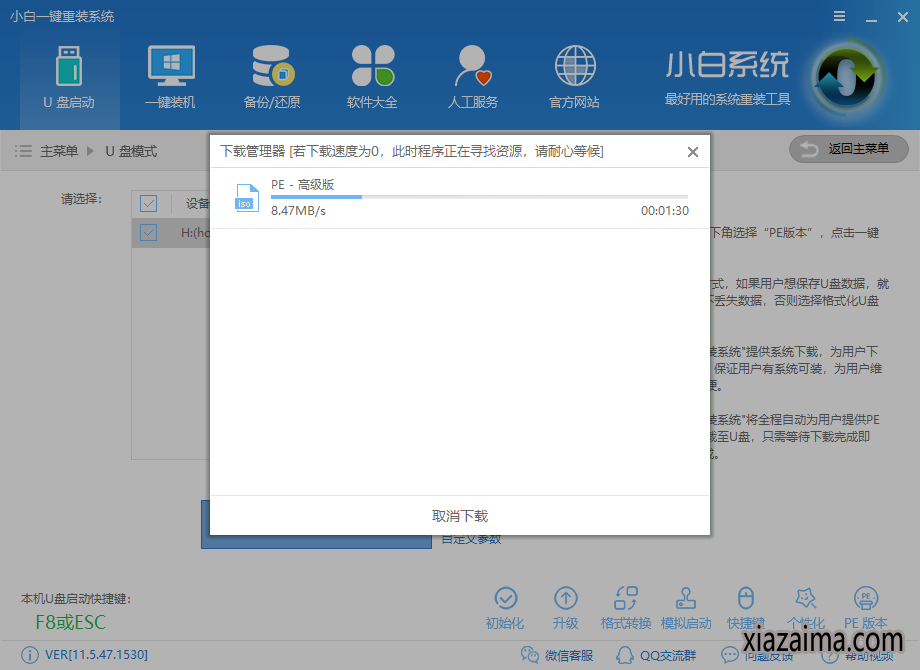Open the hamburger menu in title bar

pyautogui.click(x=840, y=16)
